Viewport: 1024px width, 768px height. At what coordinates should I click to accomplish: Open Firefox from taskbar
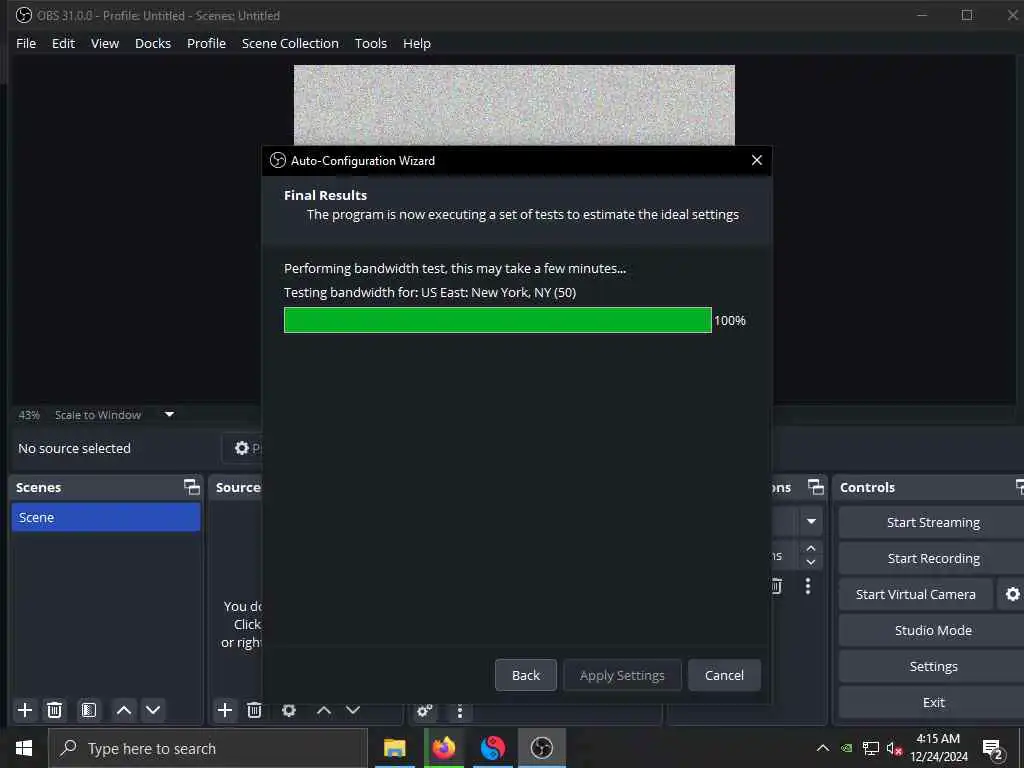tap(443, 748)
